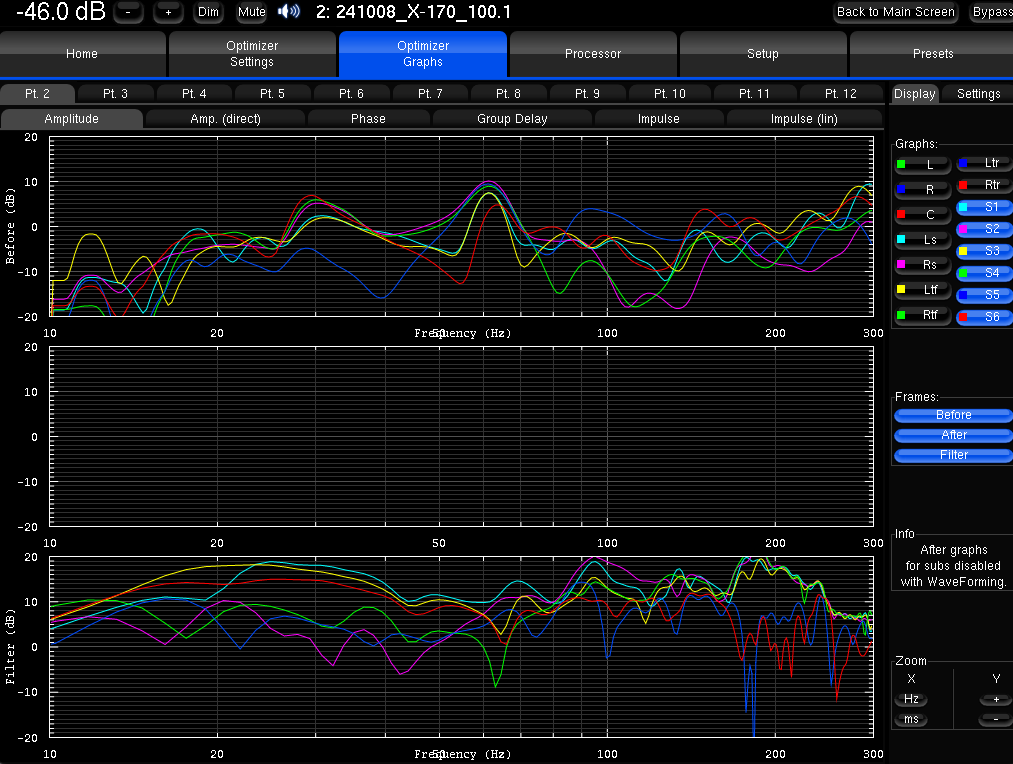Toggle S1 subwoofer graph visibility

point(984,207)
